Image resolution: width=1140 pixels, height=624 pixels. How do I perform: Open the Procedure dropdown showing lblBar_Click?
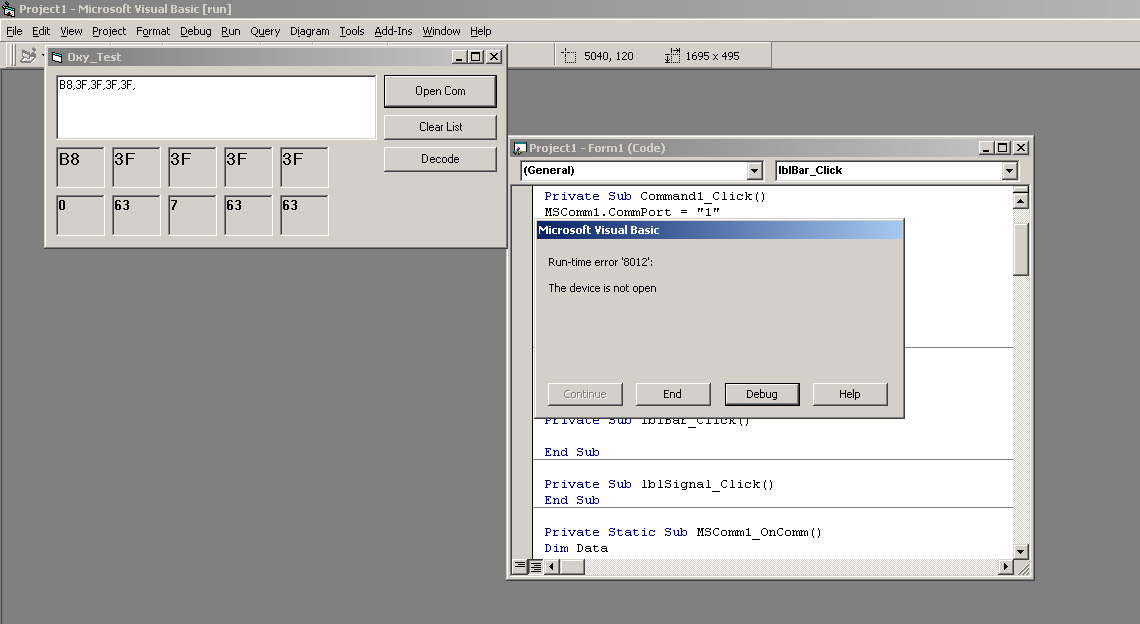click(1009, 170)
